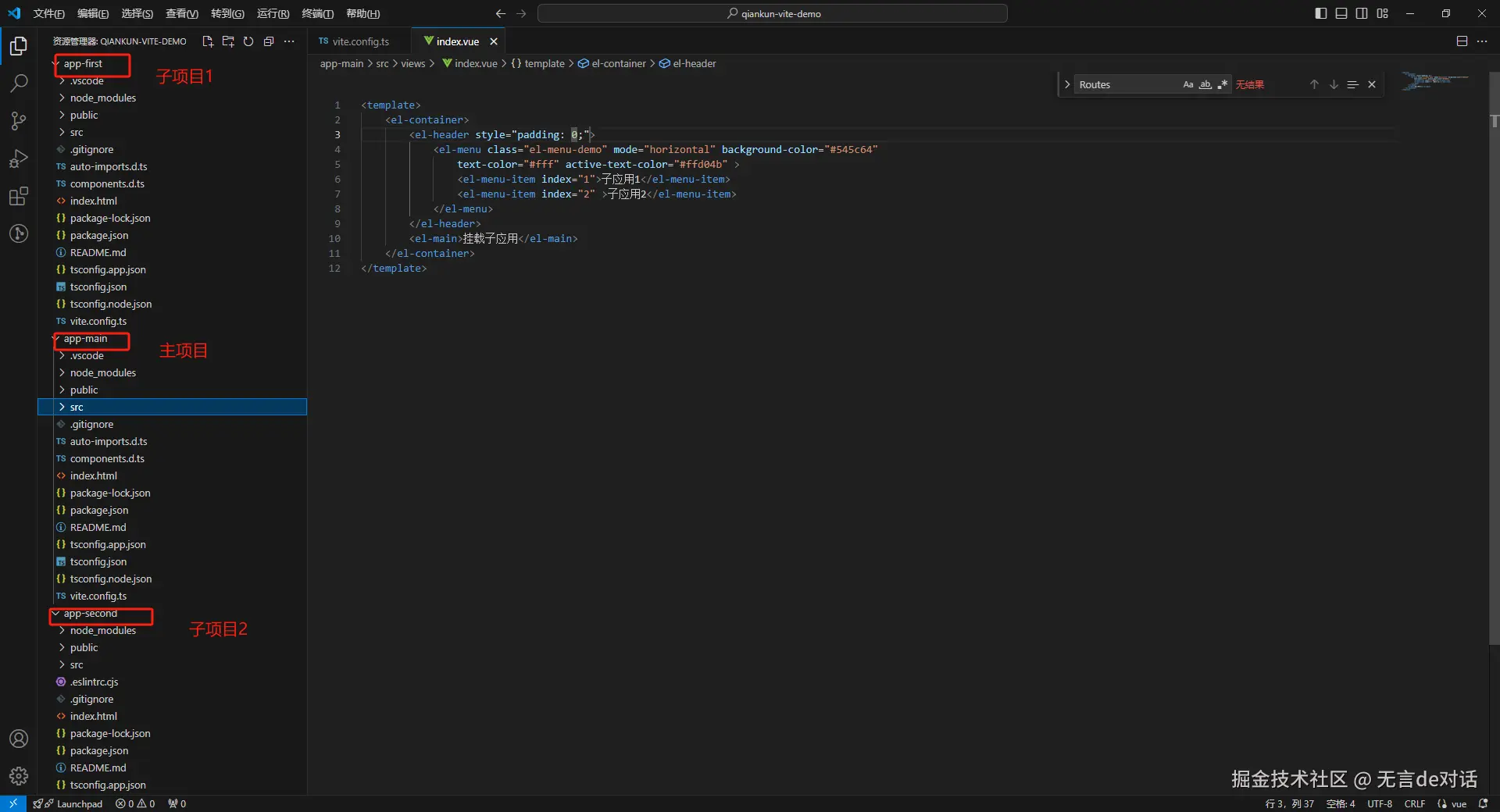Expand replace field in find widget
The height and width of the screenshot is (812, 1500).
coord(1067,84)
